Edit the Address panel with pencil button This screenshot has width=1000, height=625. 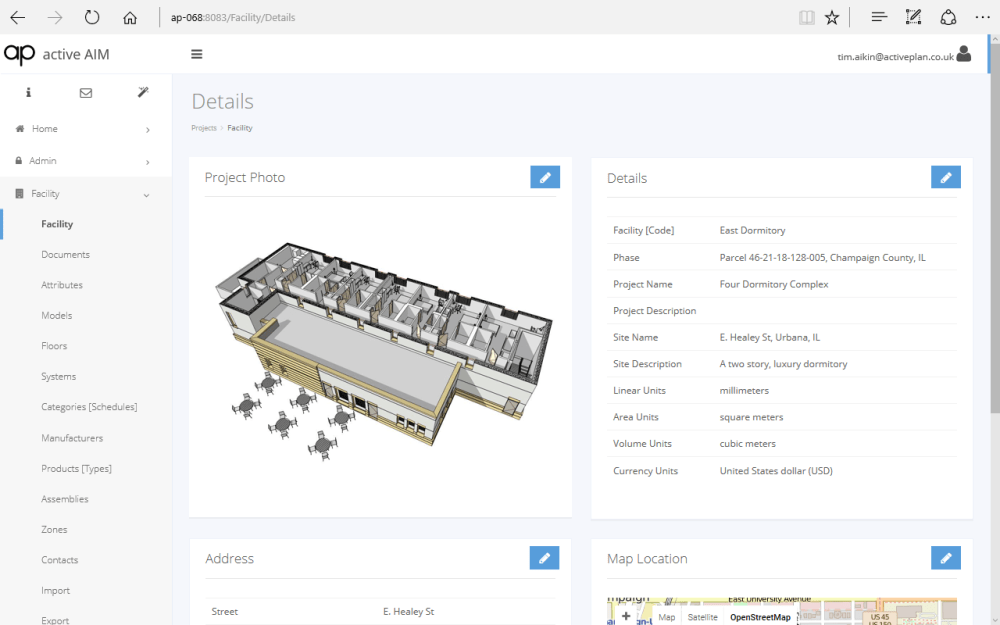point(544,558)
